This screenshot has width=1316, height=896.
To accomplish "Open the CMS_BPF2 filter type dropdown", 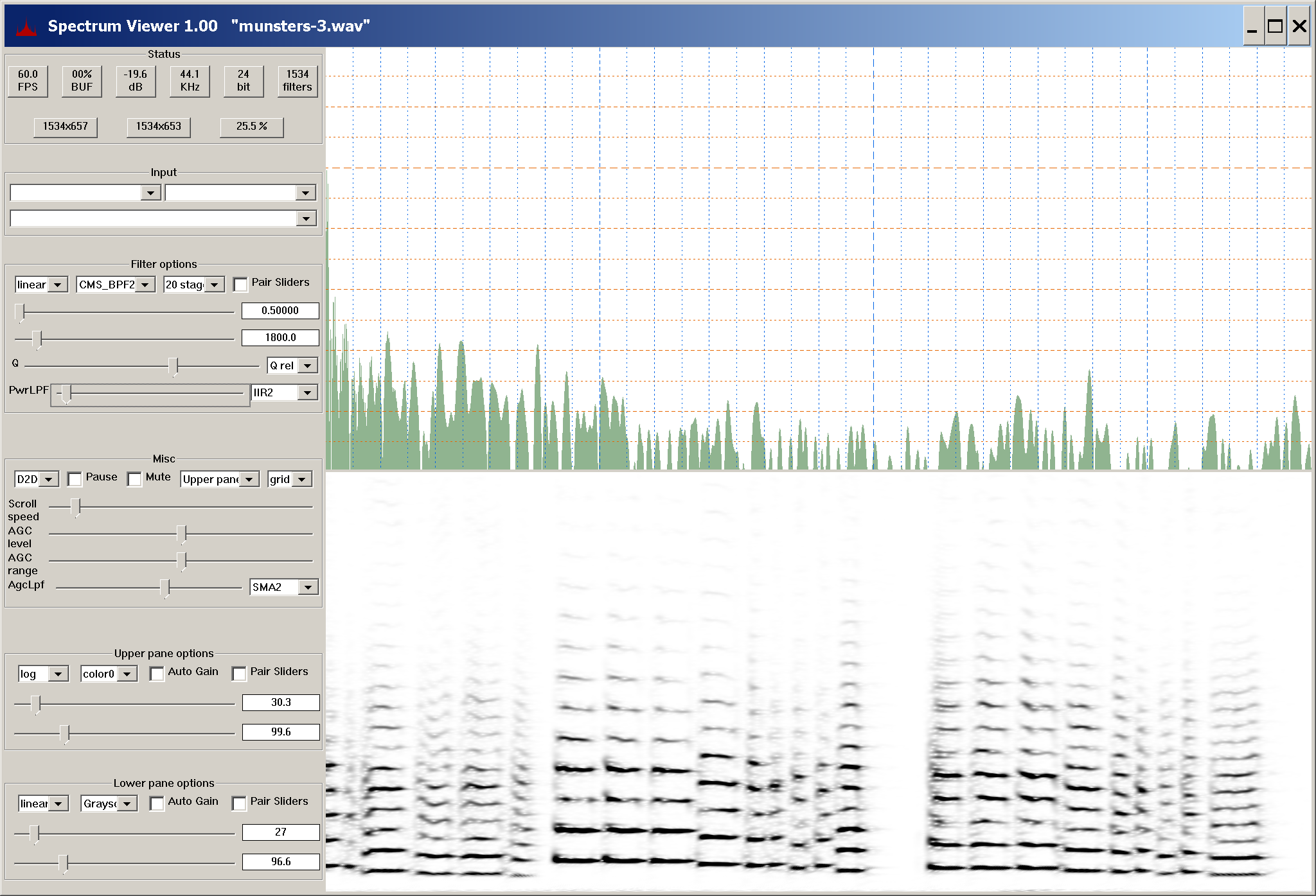I will click(x=116, y=285).
